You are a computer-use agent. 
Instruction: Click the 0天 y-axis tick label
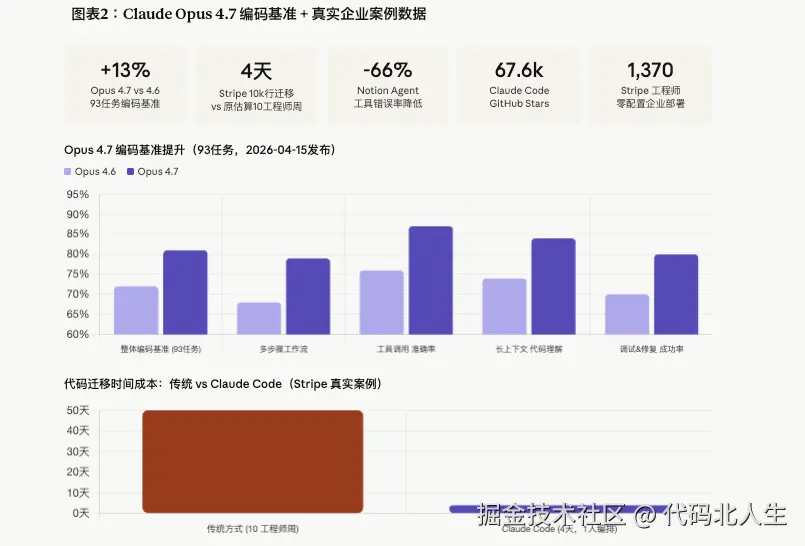point(81,513)
